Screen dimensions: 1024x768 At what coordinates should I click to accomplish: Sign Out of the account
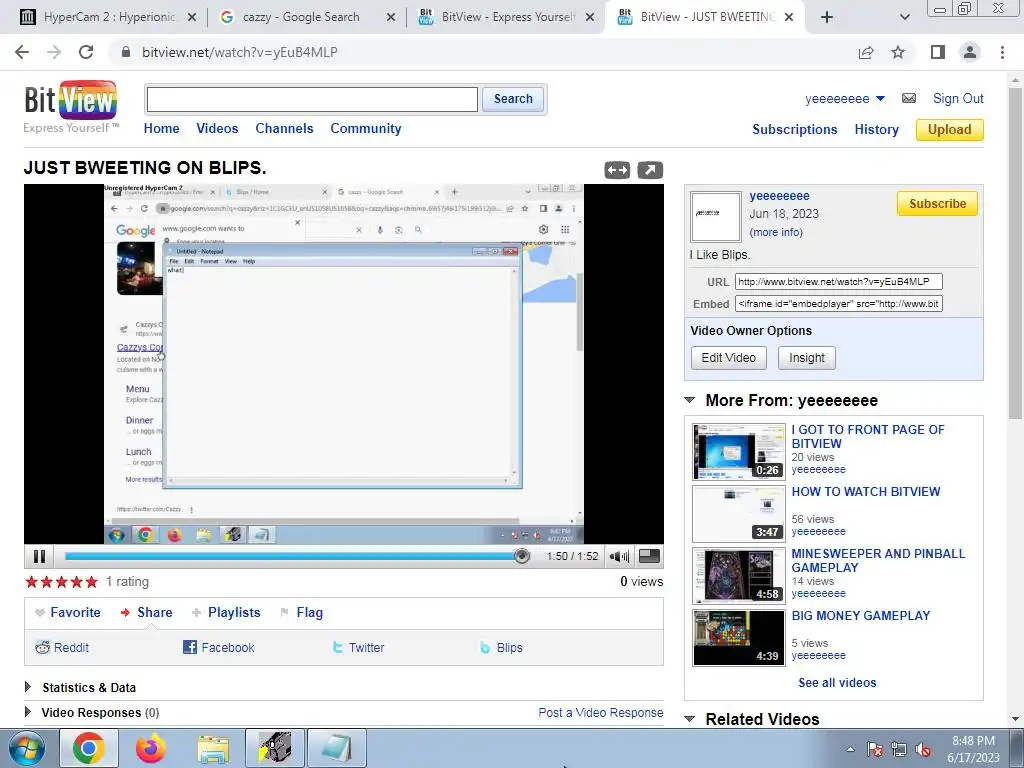[958, 99]
